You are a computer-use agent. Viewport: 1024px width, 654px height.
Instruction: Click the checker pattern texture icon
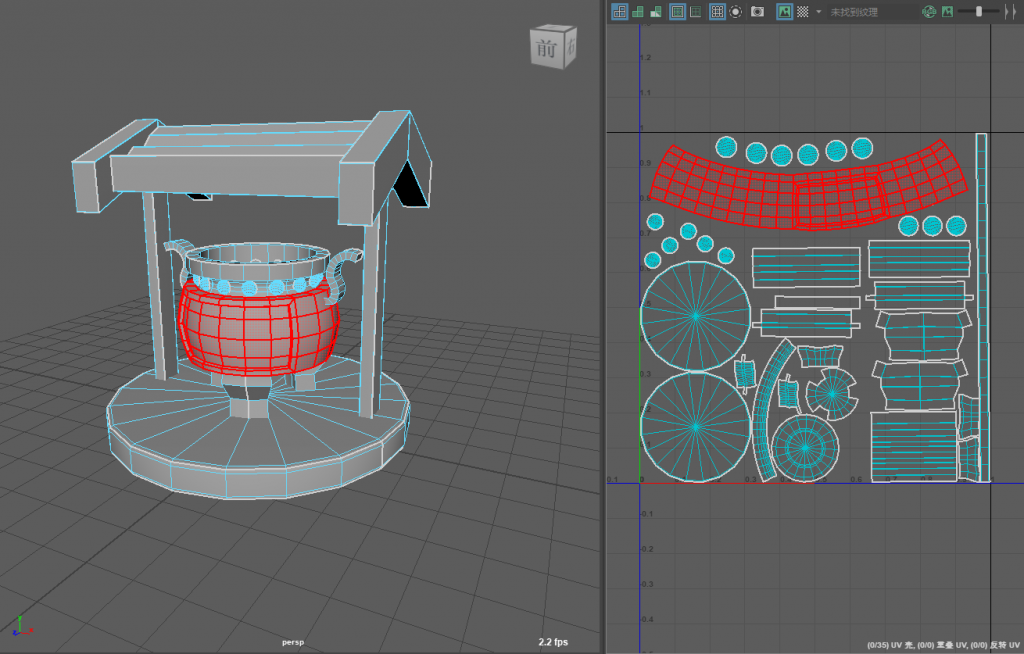[x=803, y=11]
